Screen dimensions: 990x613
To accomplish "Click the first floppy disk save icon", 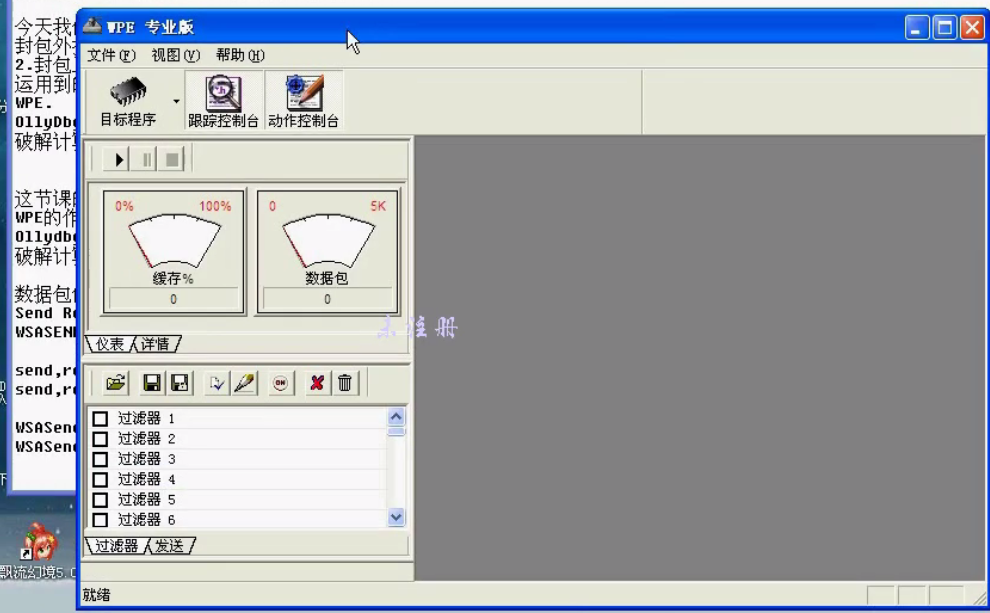I will [152, 383].
